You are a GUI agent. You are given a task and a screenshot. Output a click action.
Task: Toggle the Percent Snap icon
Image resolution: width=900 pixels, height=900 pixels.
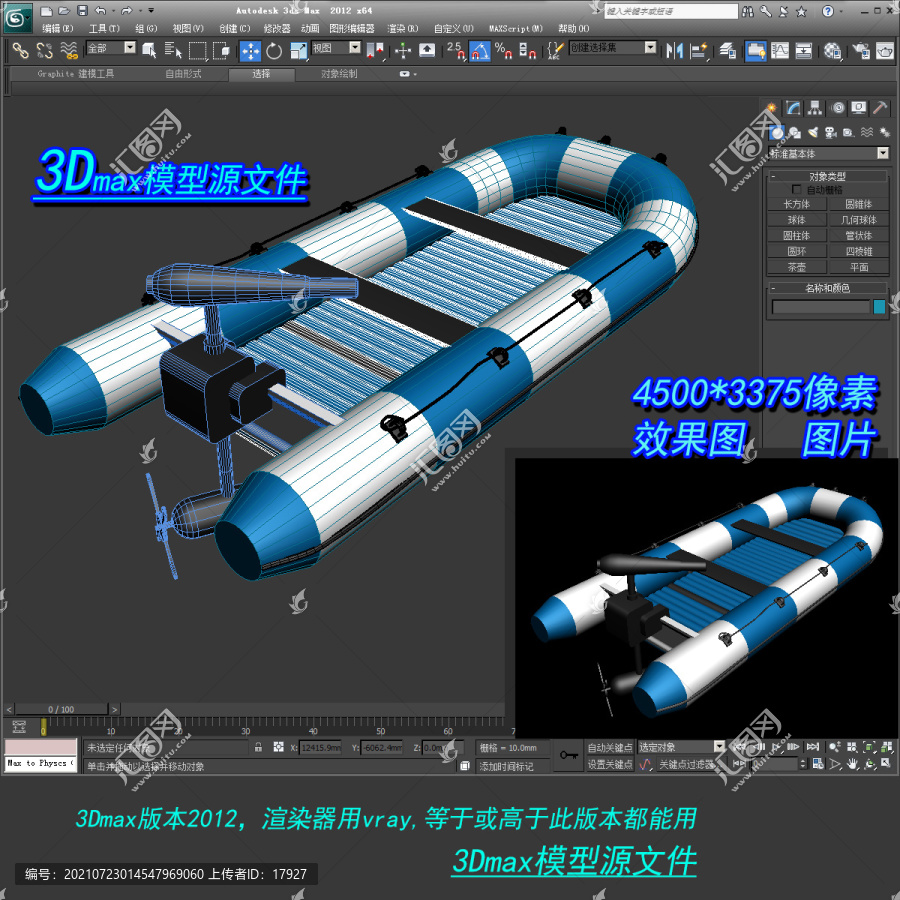[x=503, y=51]
